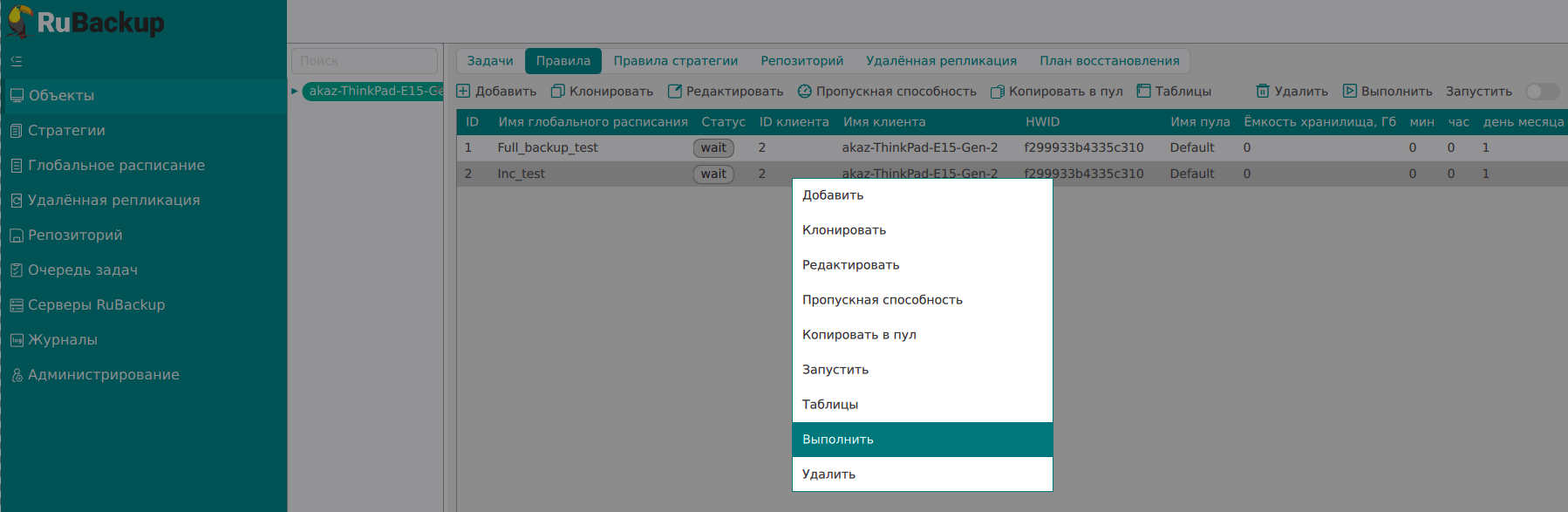Switch to the Задачи tab
1568x512 pixels.
489,61
